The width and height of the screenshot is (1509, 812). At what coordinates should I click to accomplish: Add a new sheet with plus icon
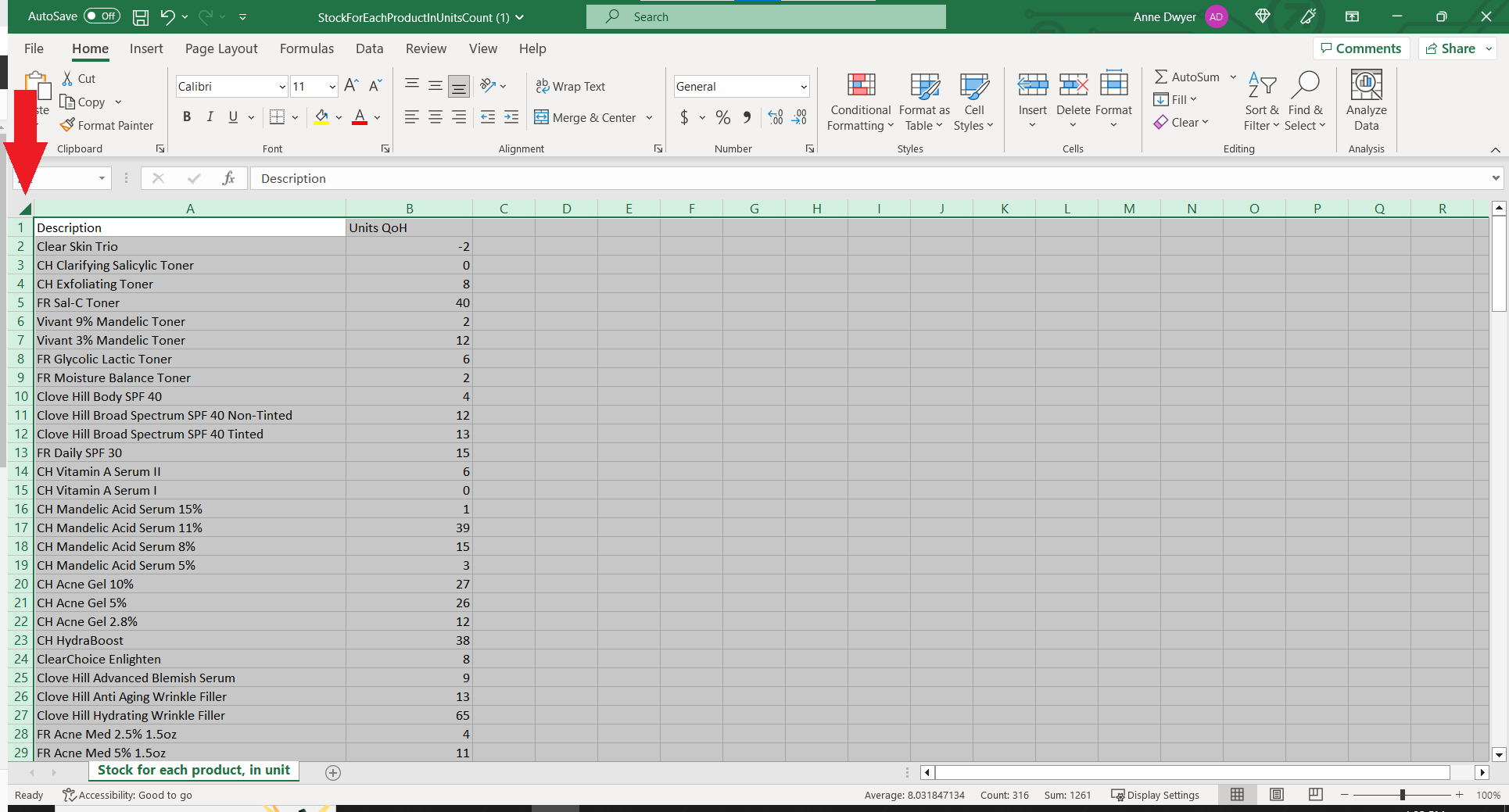(333, 772)
